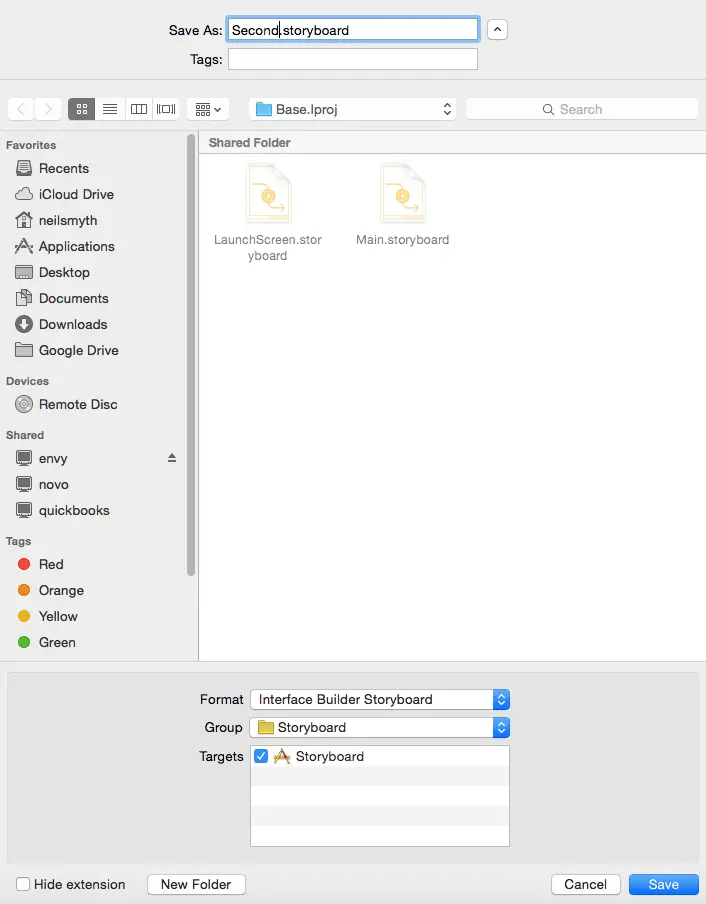Click the Storyboard target app icon
The image size is (706, 904).
click(282, 756)
